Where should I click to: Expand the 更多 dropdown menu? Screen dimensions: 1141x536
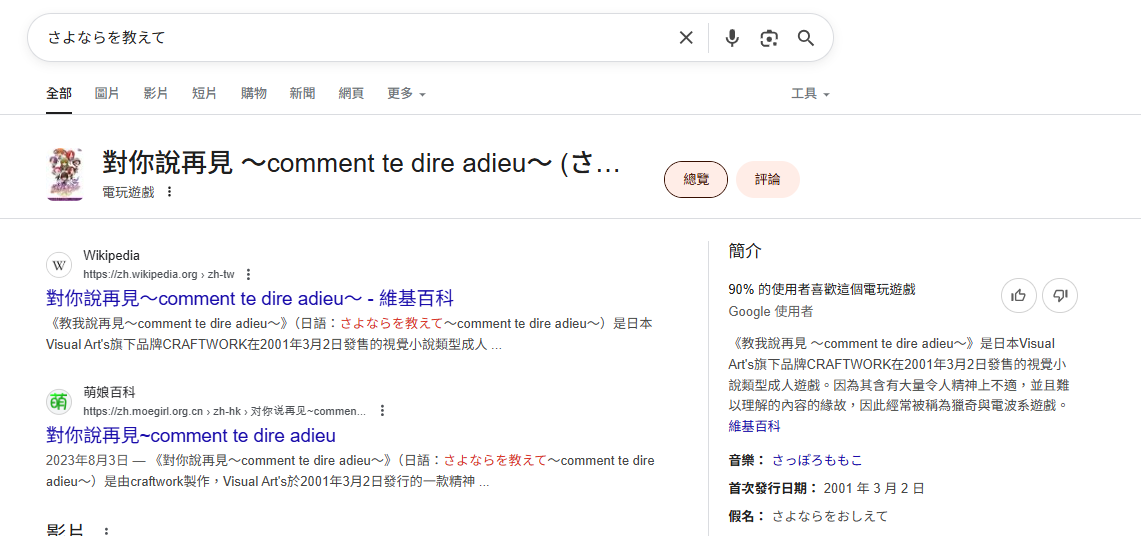[406, 93]
